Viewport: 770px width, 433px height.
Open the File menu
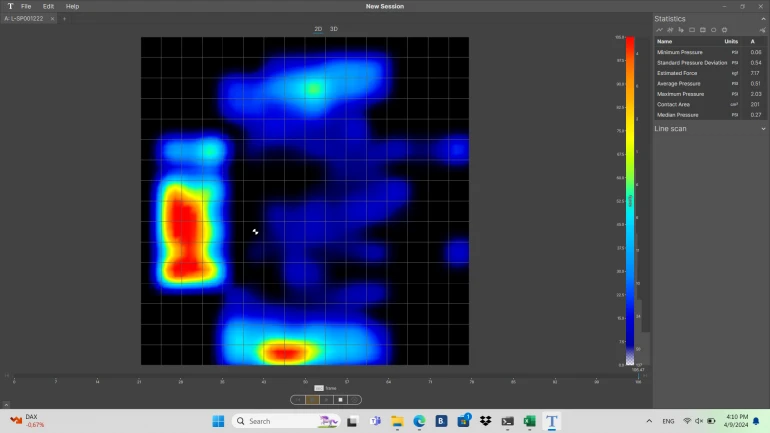coord(26,6)
